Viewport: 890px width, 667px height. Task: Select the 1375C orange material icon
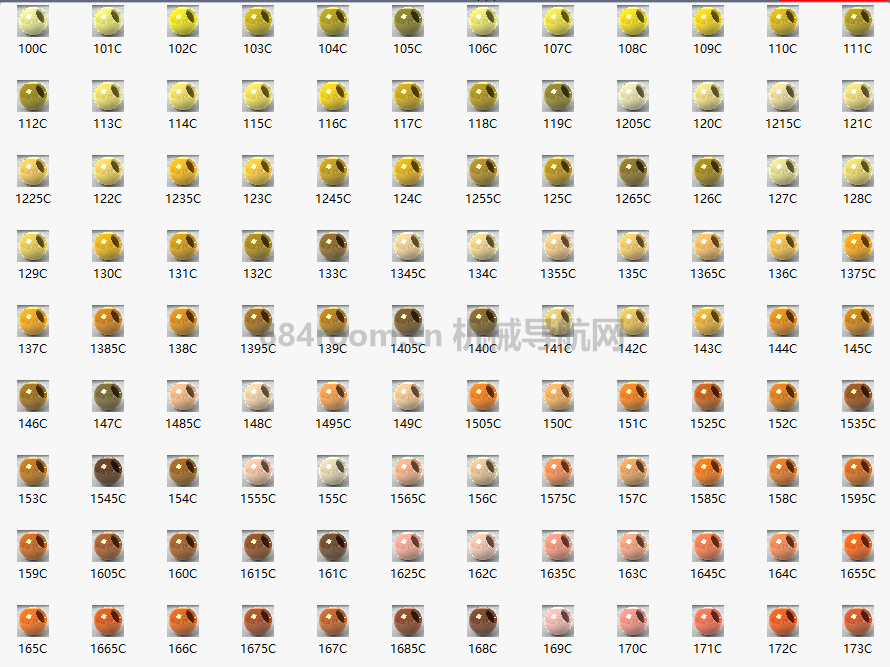(858, 246)
